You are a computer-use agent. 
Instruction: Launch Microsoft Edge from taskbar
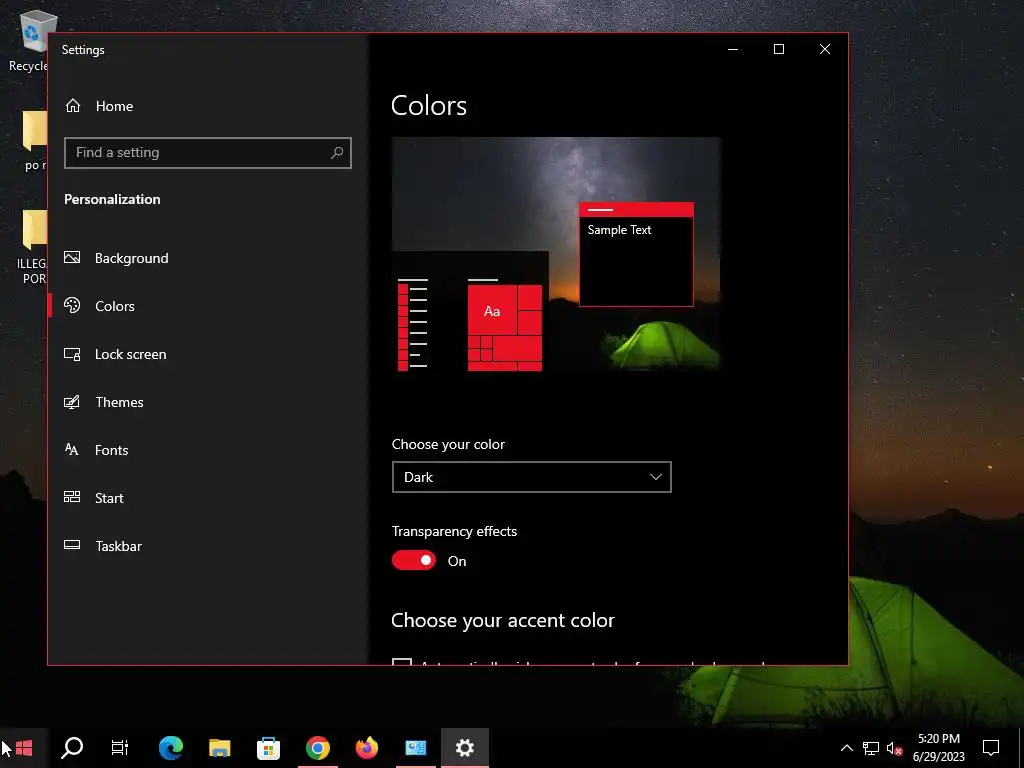tap(170, 748)
